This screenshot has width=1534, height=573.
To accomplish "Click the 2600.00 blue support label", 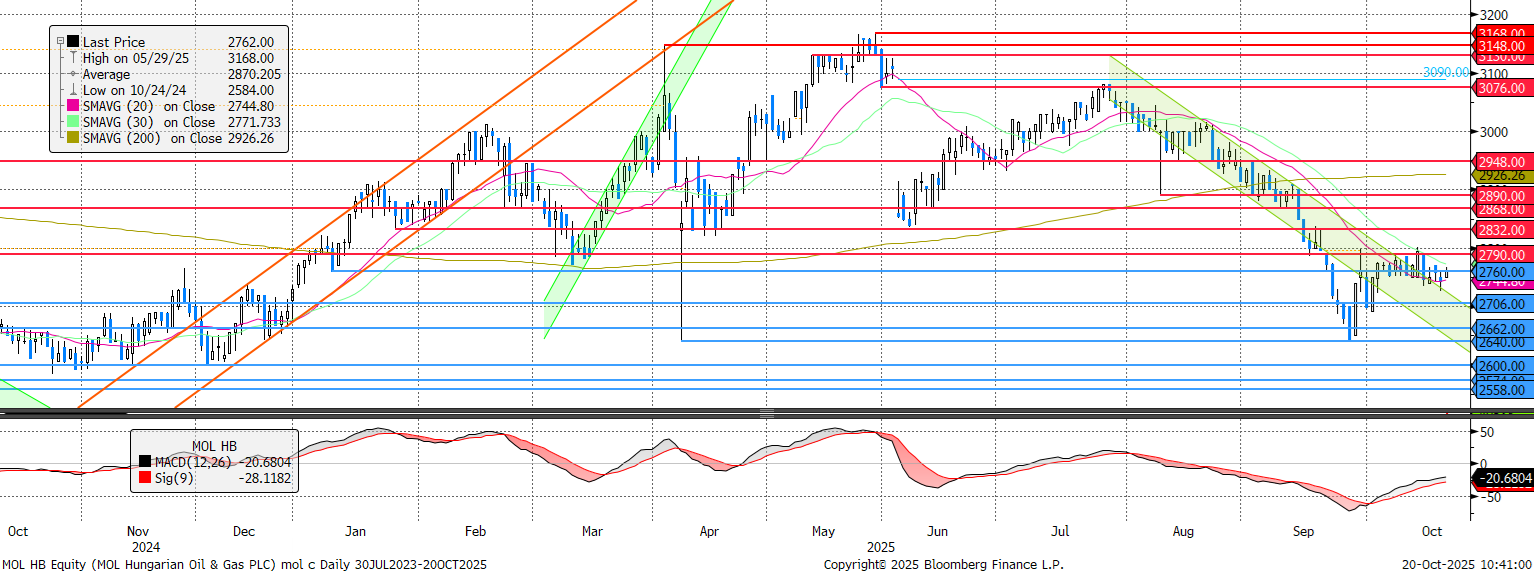I will tap(1503, 366).
